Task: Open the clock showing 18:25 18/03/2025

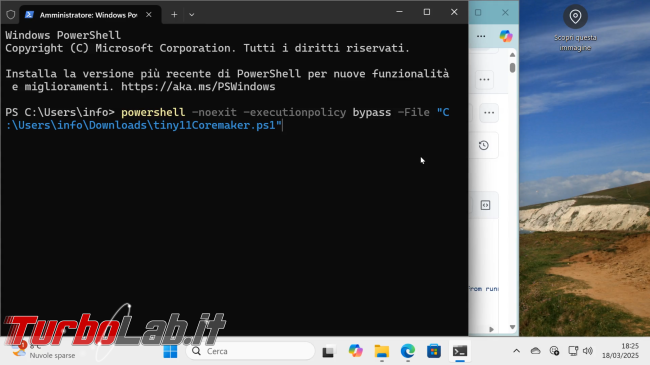Action: coord(621,351)
